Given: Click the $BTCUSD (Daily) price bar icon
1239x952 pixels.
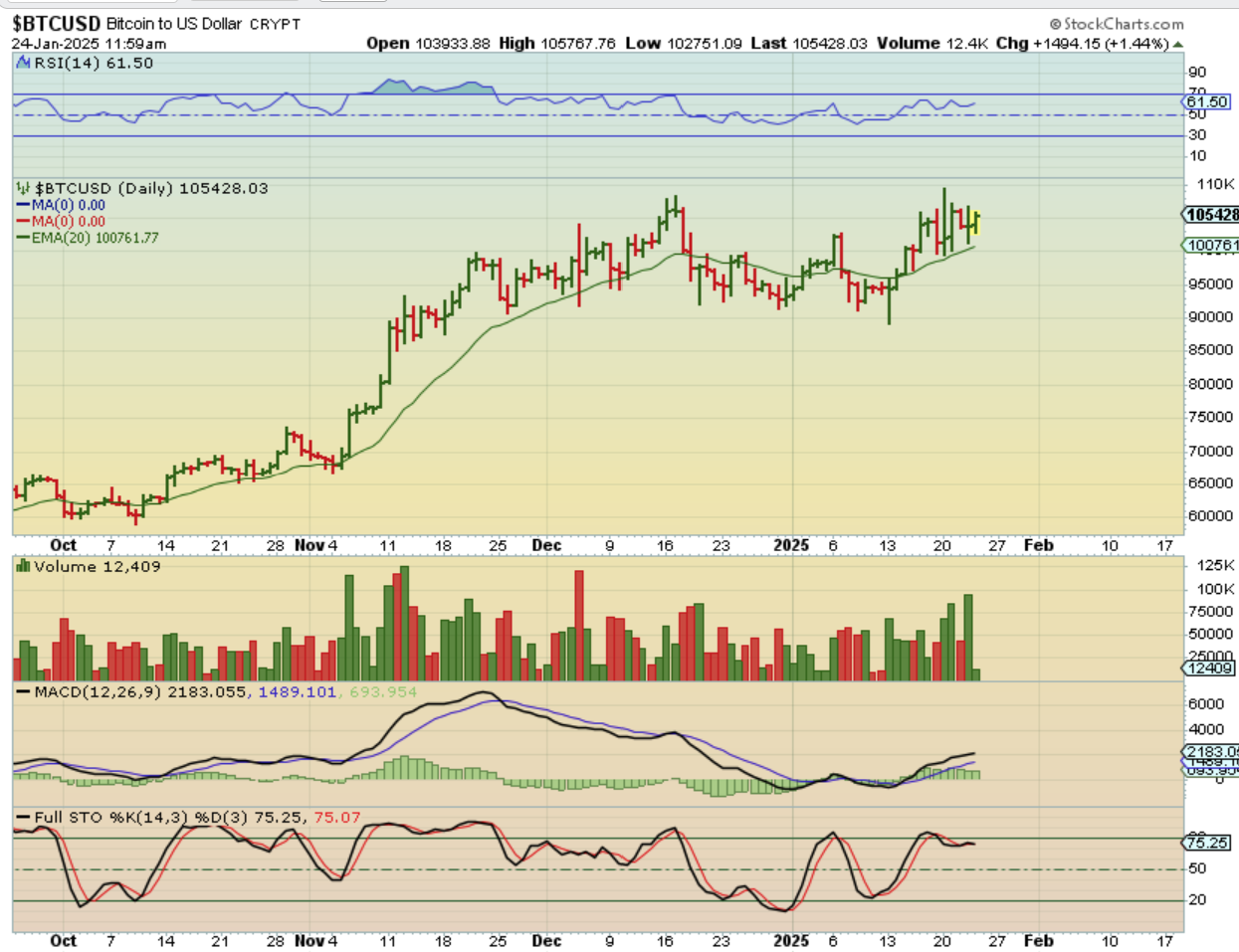Looking at the screenshot, I should (x=23, y=188).
